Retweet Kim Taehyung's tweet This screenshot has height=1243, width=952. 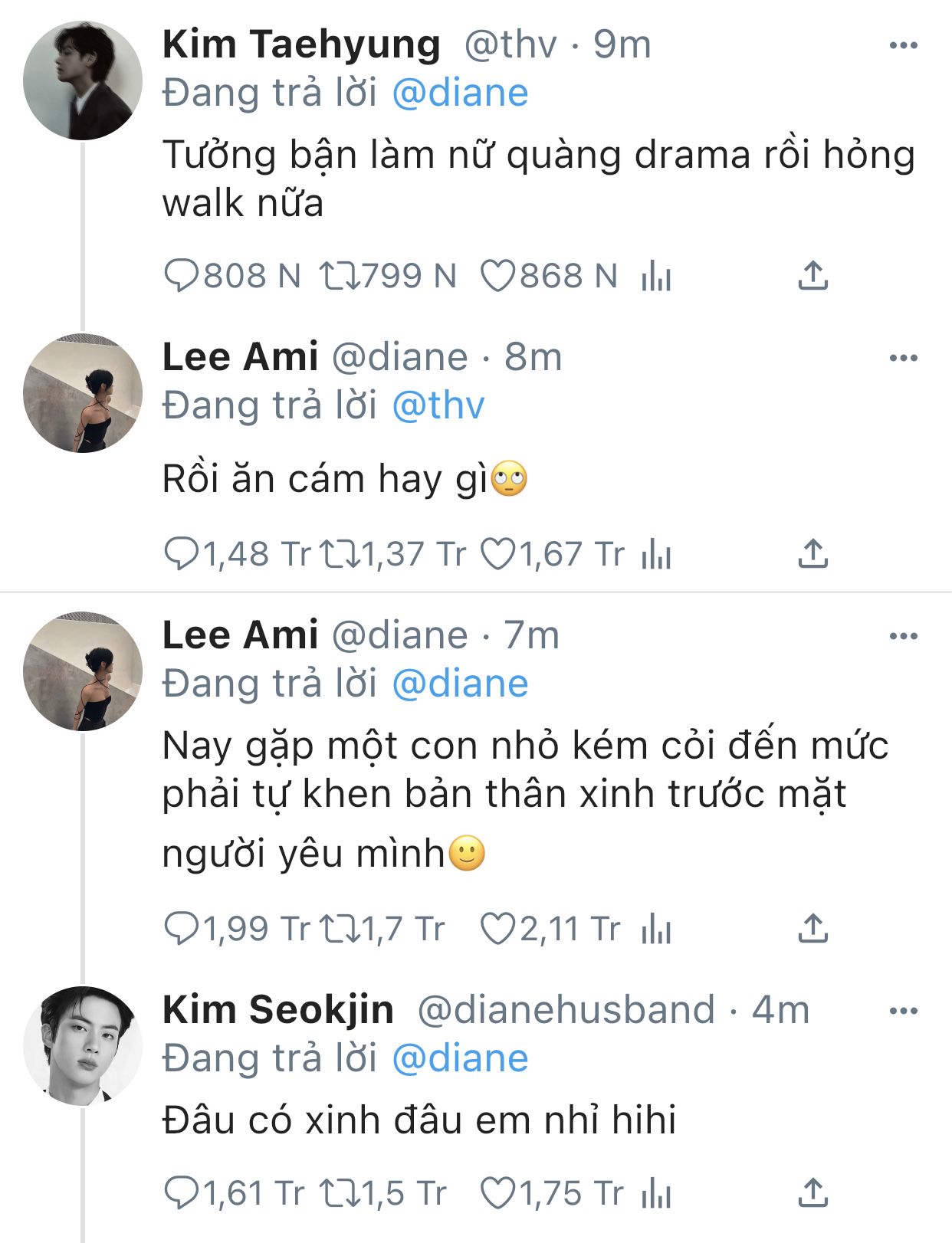point(339,276)
